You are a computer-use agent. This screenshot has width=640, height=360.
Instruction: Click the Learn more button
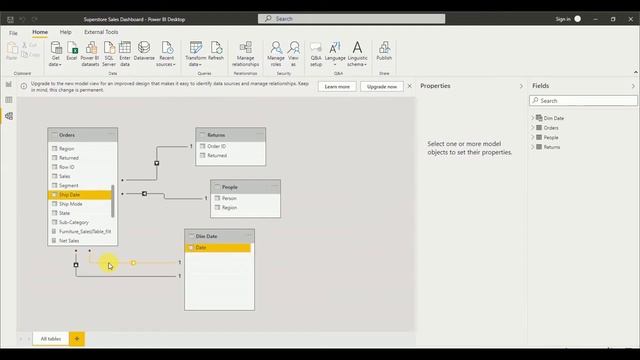click(337, 87)
